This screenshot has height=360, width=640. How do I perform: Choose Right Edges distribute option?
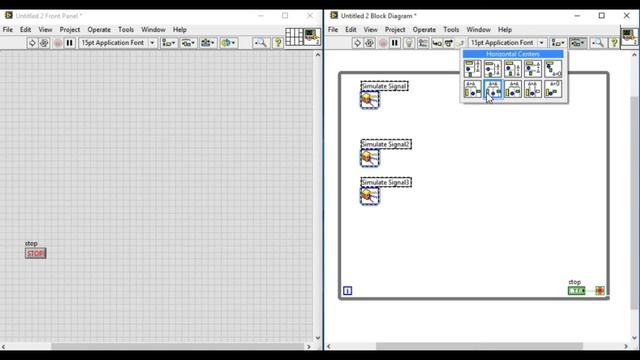[513, 89]
